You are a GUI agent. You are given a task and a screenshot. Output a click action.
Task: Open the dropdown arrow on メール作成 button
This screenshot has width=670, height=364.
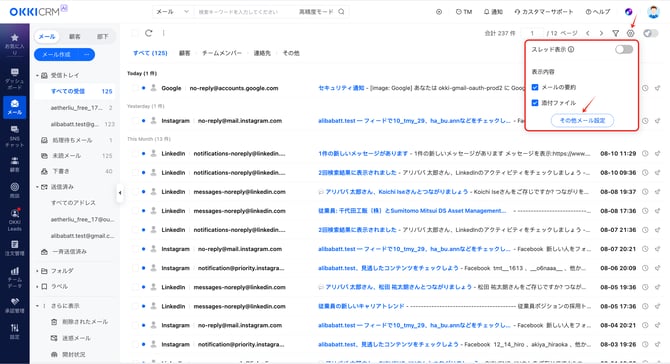[x=87, y=55]
